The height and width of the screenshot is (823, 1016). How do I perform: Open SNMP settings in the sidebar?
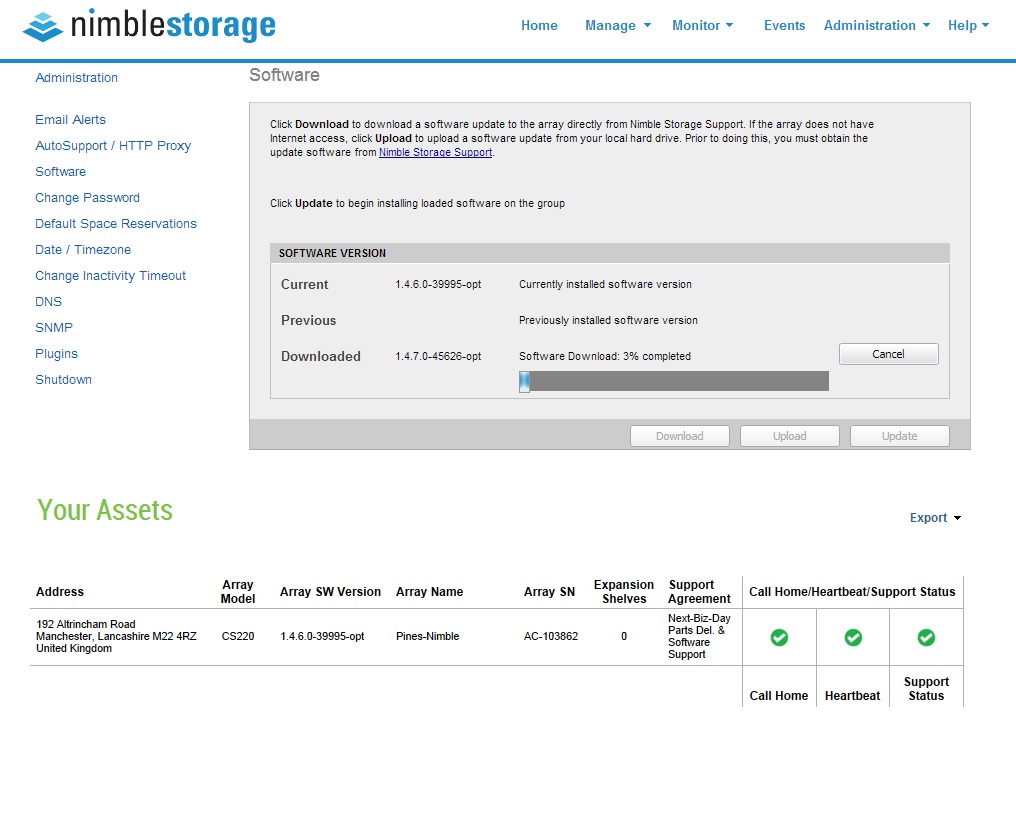[x=54, y=327]
